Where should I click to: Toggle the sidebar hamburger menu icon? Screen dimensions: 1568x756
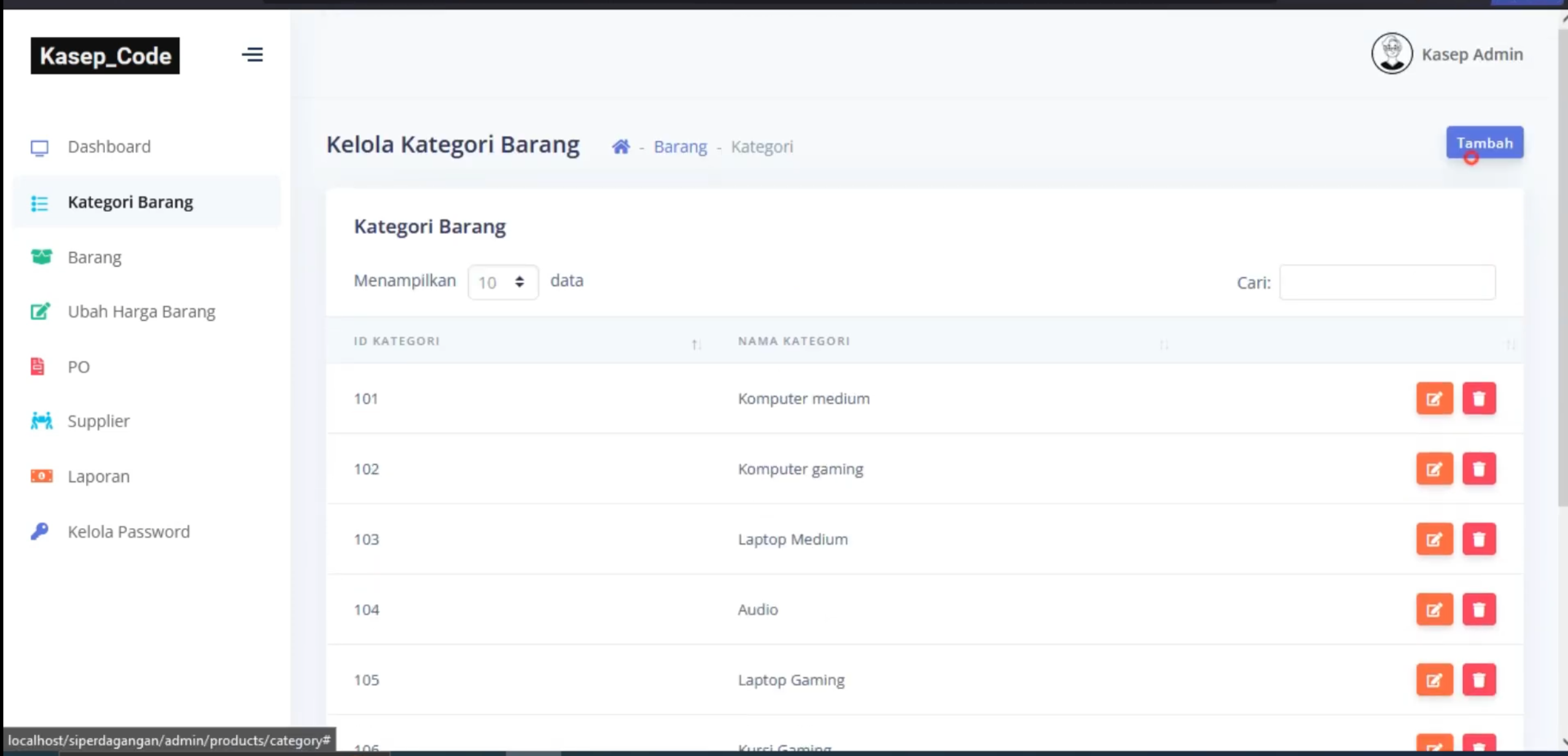coord(252,55)
